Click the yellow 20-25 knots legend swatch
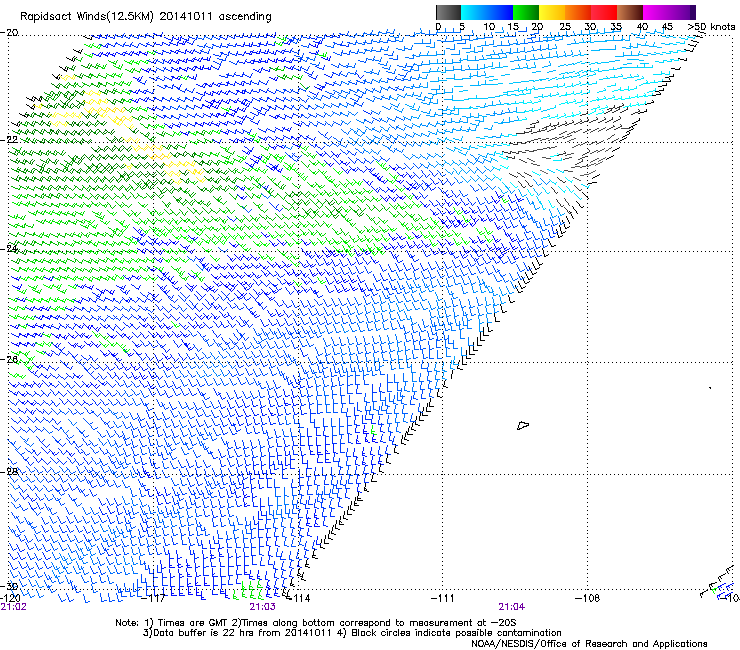The width and height of the screenshot is (740, 650). (x=552, y=12)
